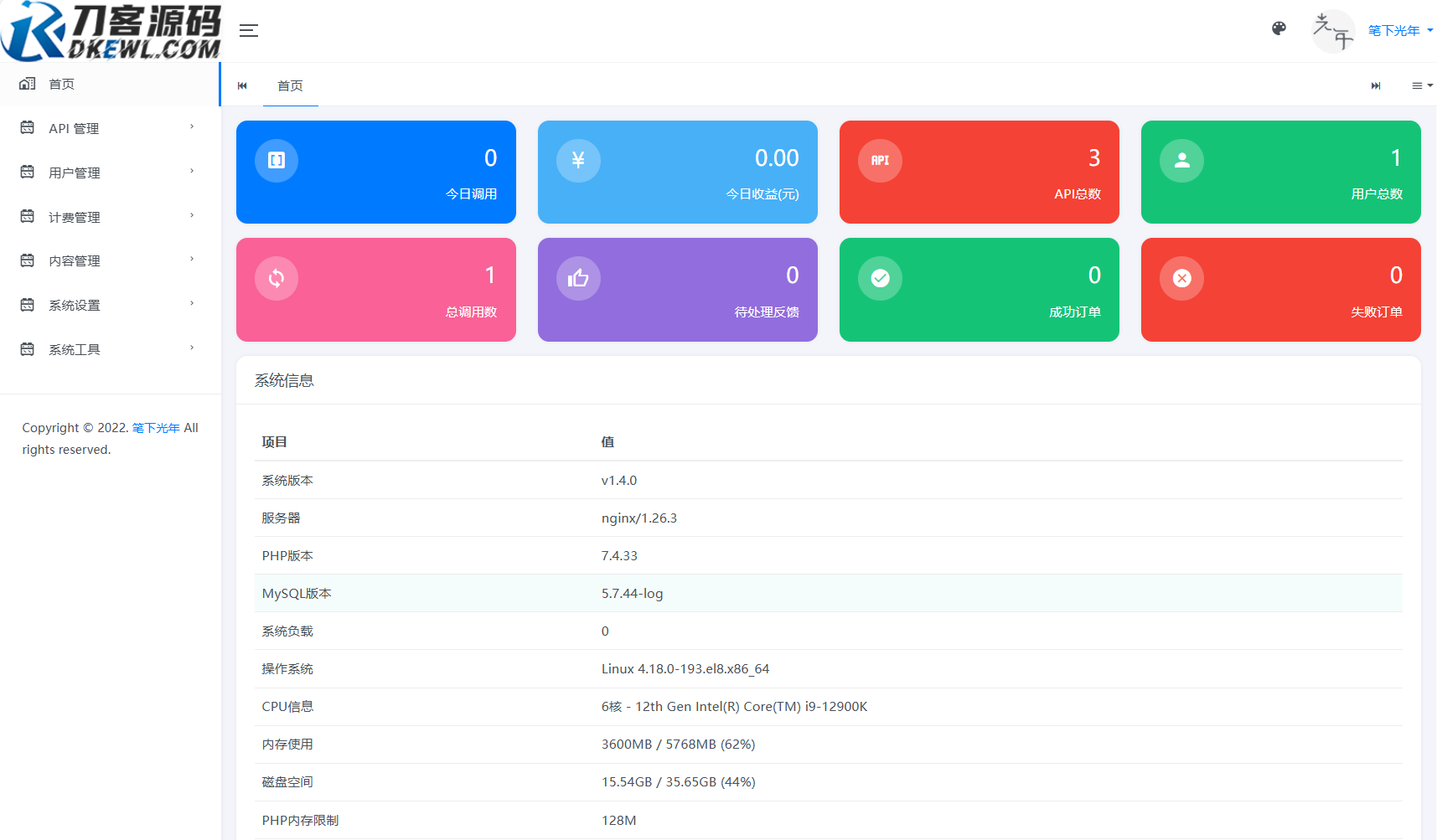
Task: Click the user avatar image
Action: 1332,30
